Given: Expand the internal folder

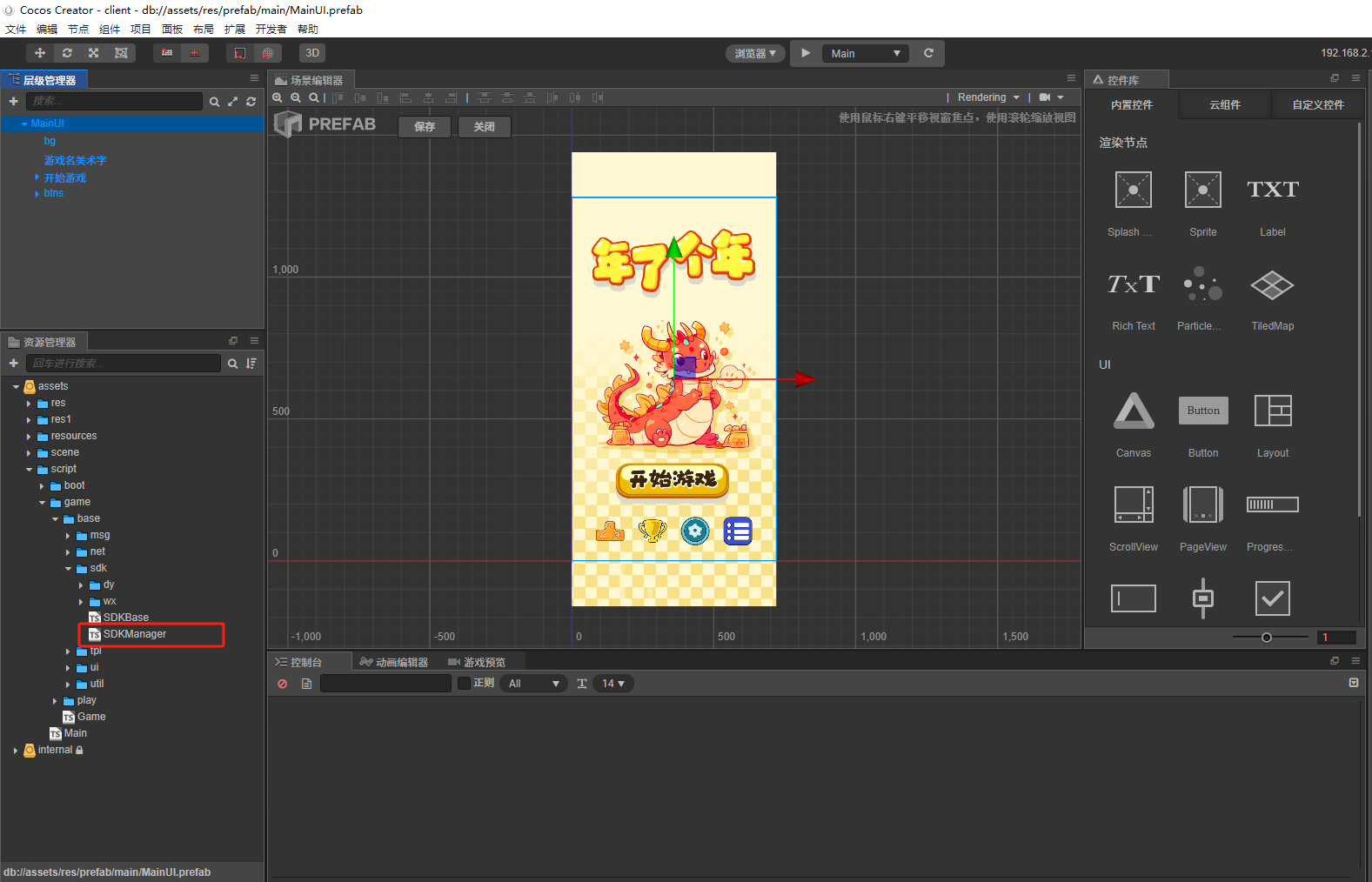Looking at the screenshot, I should 16,751.
